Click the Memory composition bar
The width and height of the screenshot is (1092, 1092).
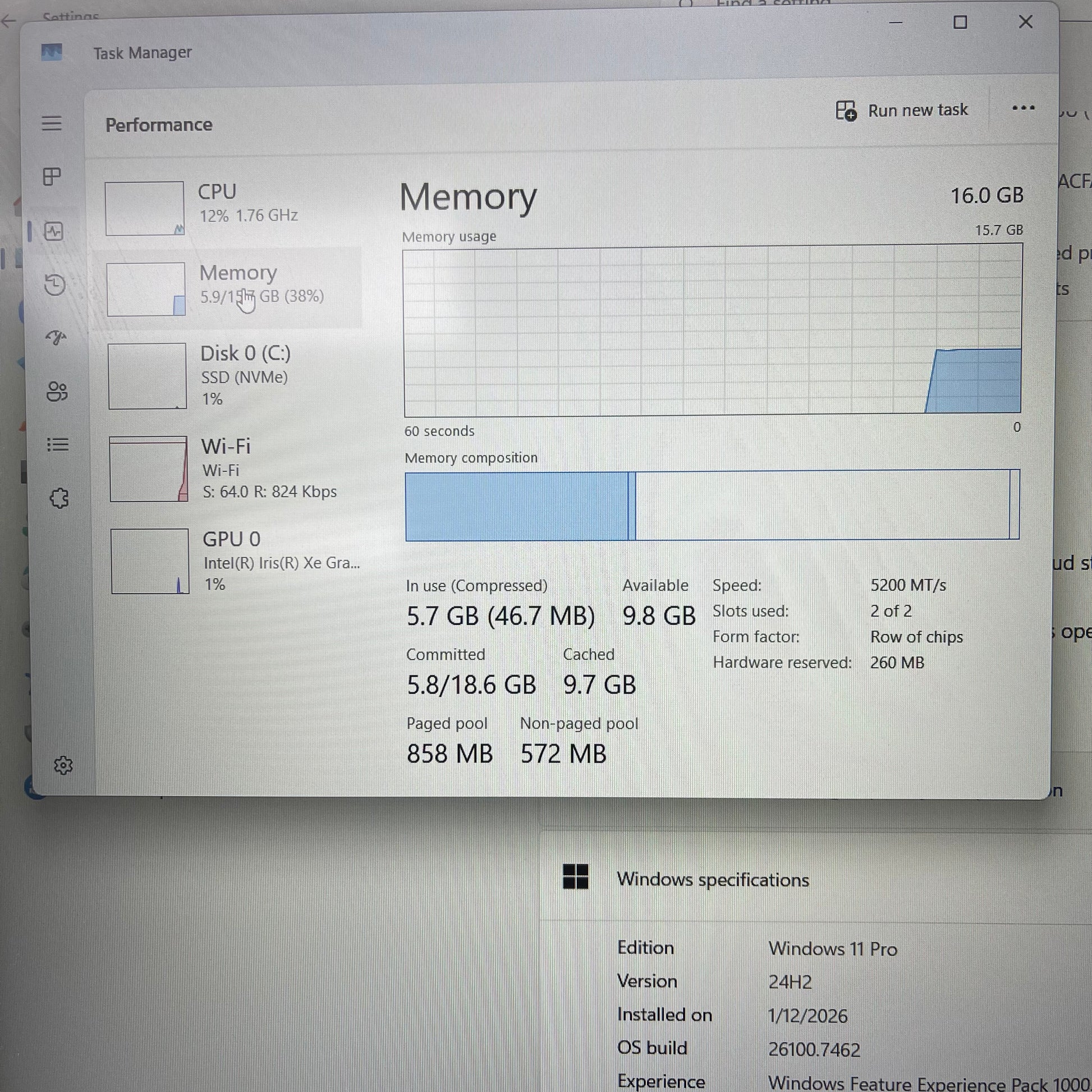[x=712, y=504]
